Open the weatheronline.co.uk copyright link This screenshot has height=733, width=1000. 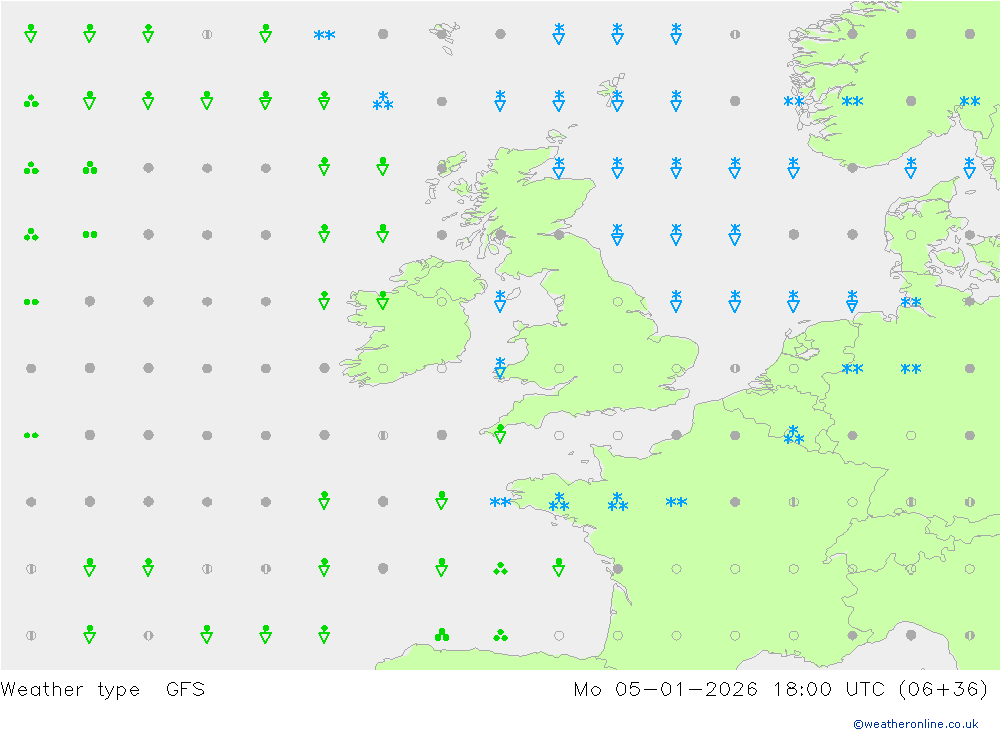point(915,724)
